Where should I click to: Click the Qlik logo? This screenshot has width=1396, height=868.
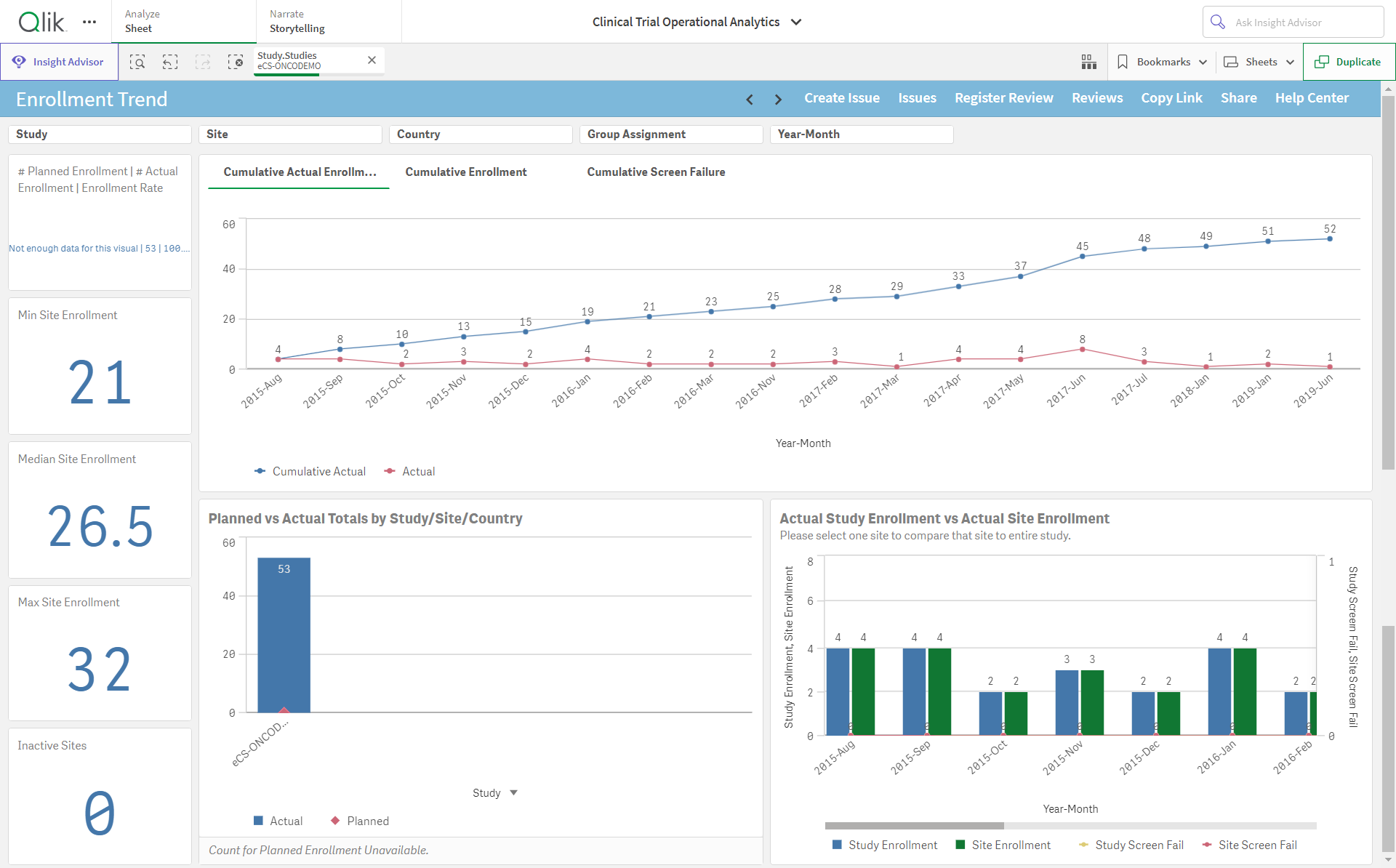click(41, 22)
